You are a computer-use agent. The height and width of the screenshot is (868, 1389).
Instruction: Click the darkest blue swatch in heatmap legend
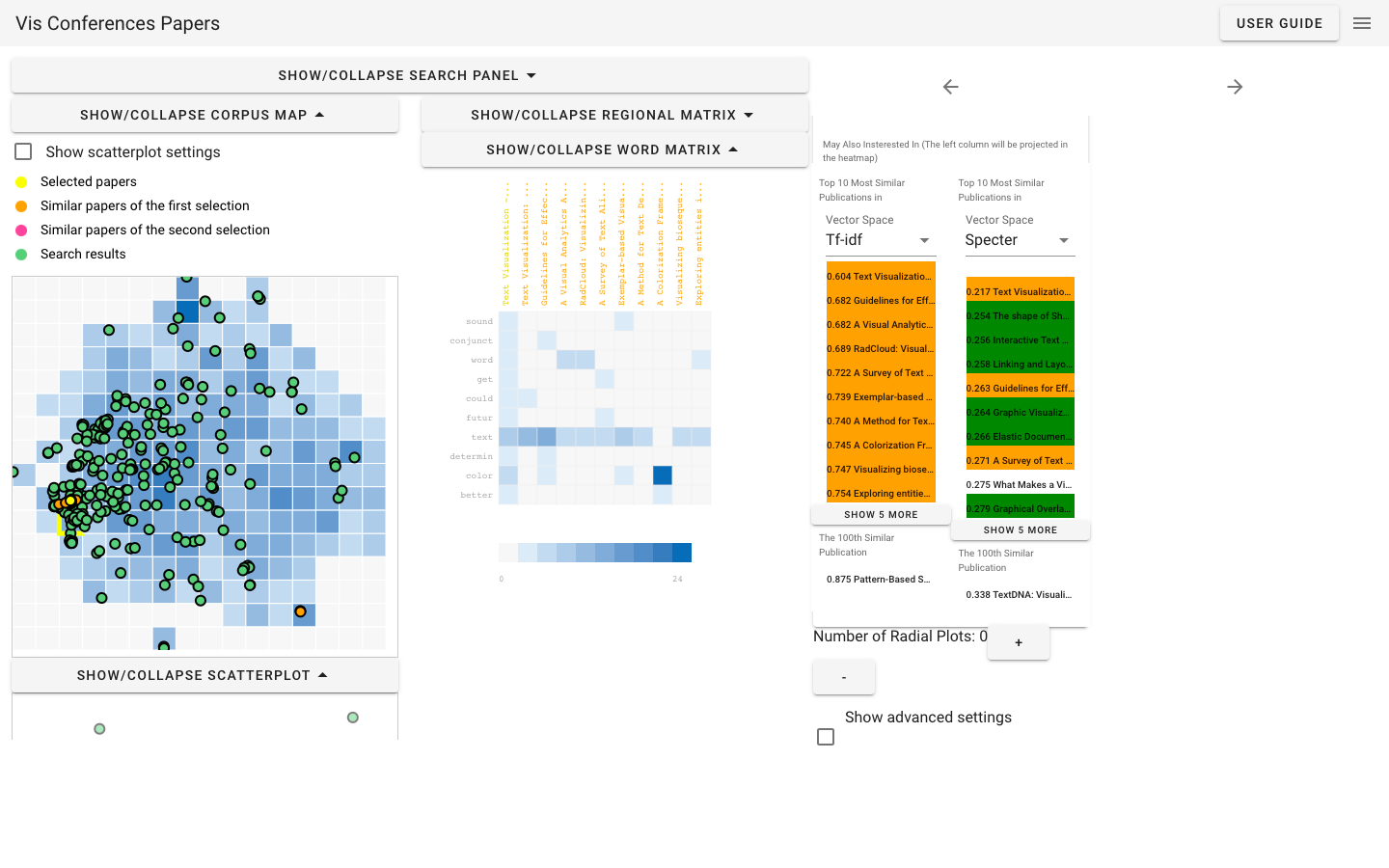coord(682,553)
